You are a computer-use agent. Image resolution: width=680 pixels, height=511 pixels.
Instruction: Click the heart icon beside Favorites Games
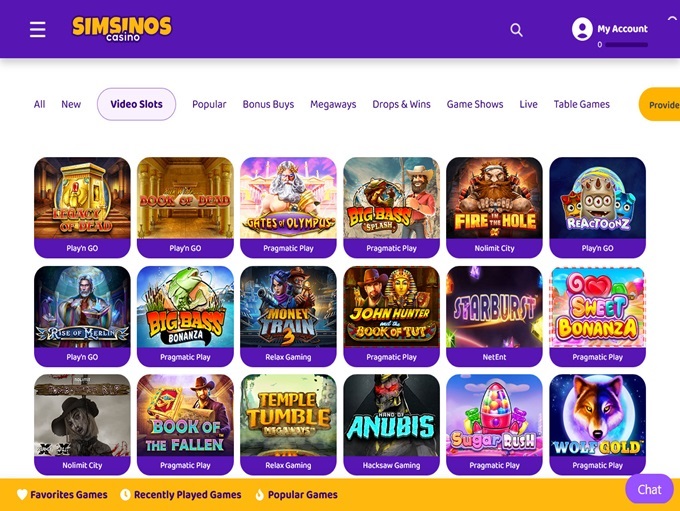[x=22, y=495]
